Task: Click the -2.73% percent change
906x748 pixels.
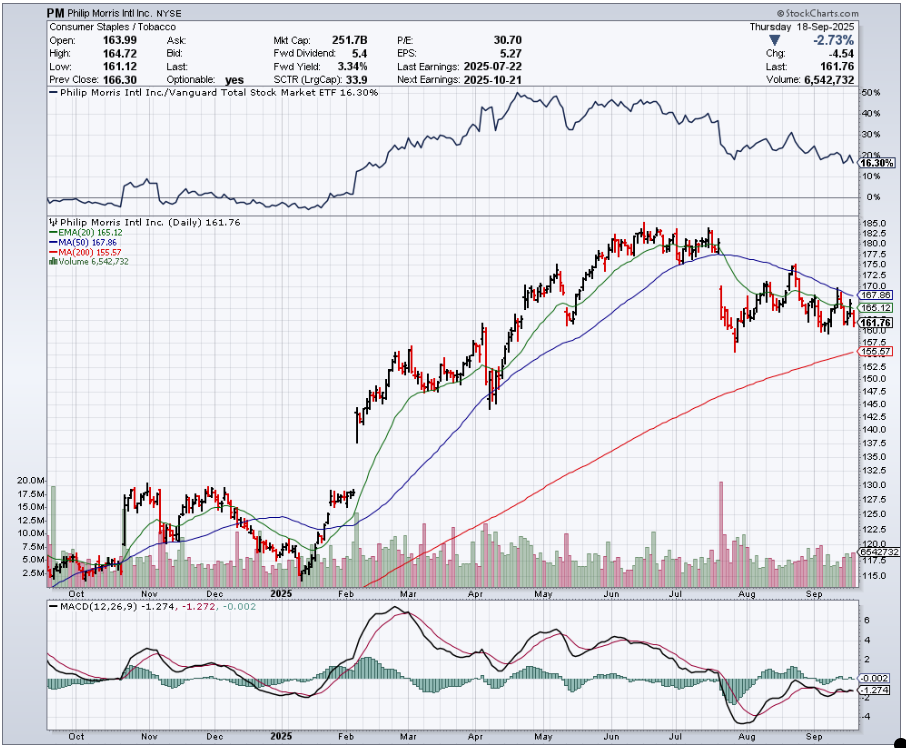Action: click(833, 40)
